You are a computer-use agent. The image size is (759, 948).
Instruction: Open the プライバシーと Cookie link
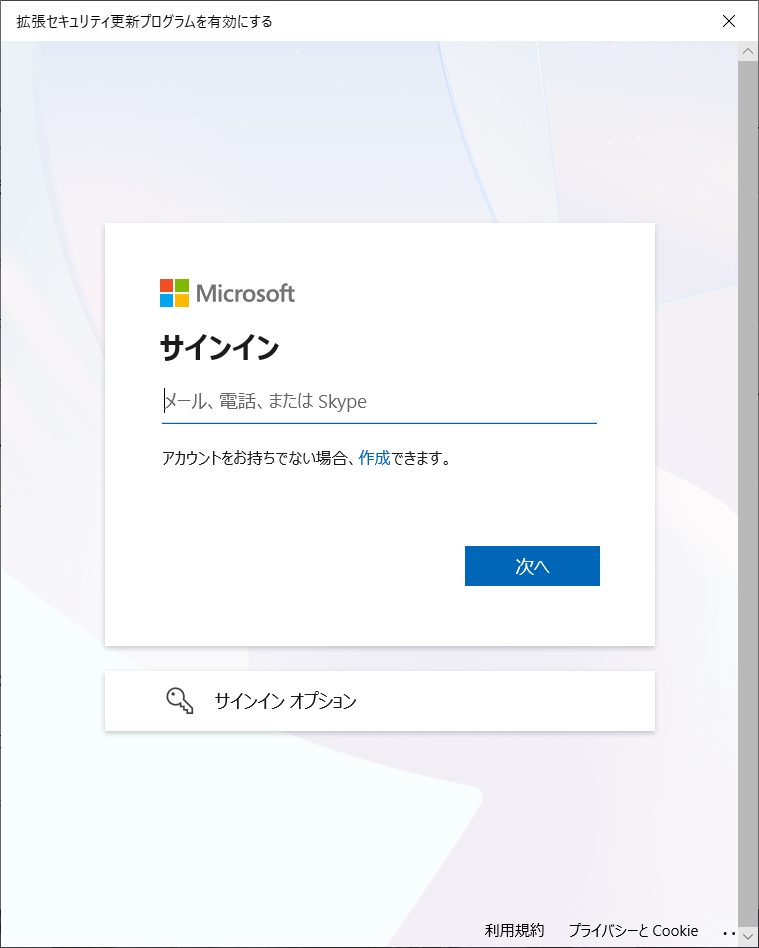pyautogui.click(x=633, y=930)
